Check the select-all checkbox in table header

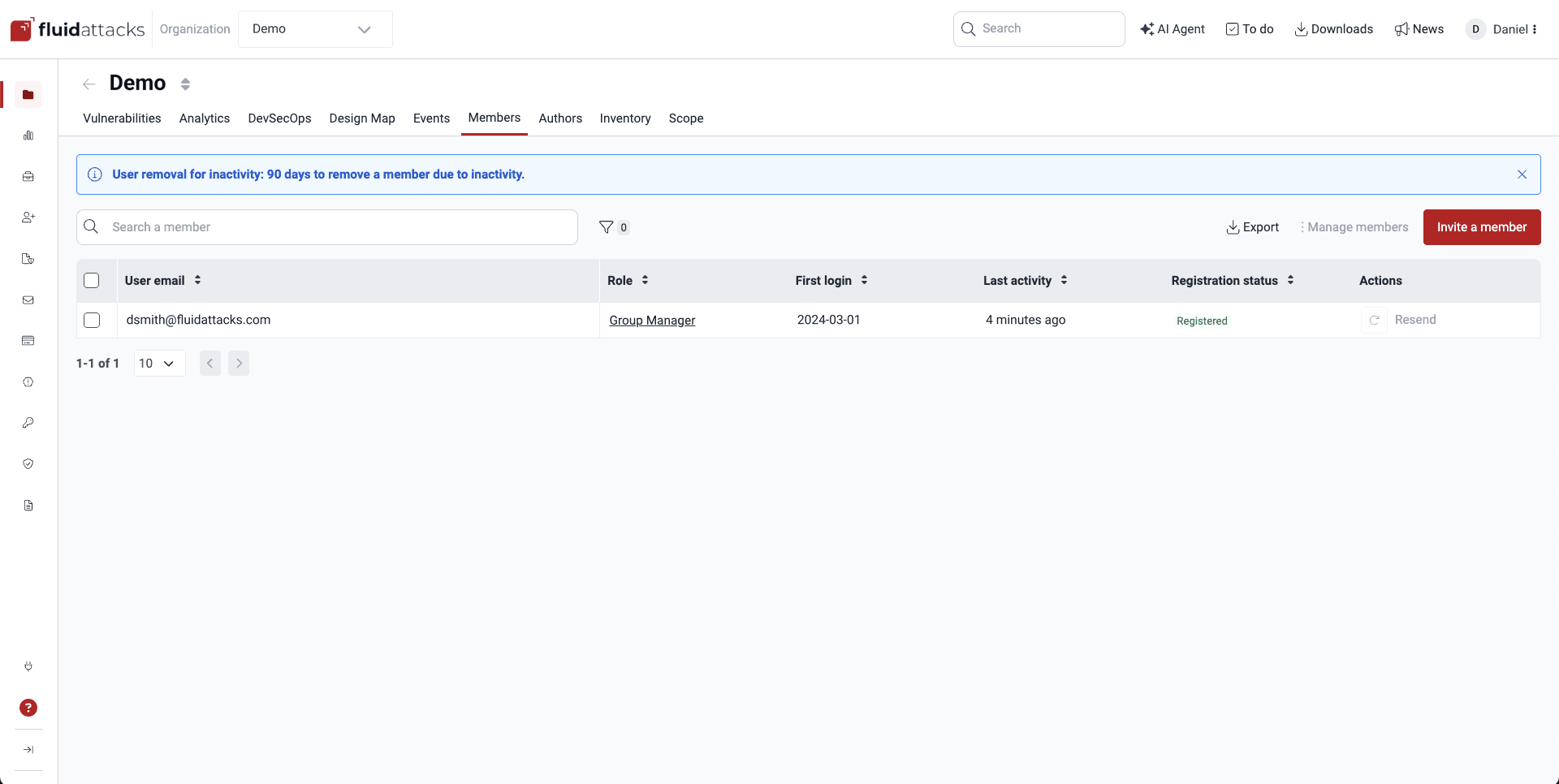click(92, 280)
